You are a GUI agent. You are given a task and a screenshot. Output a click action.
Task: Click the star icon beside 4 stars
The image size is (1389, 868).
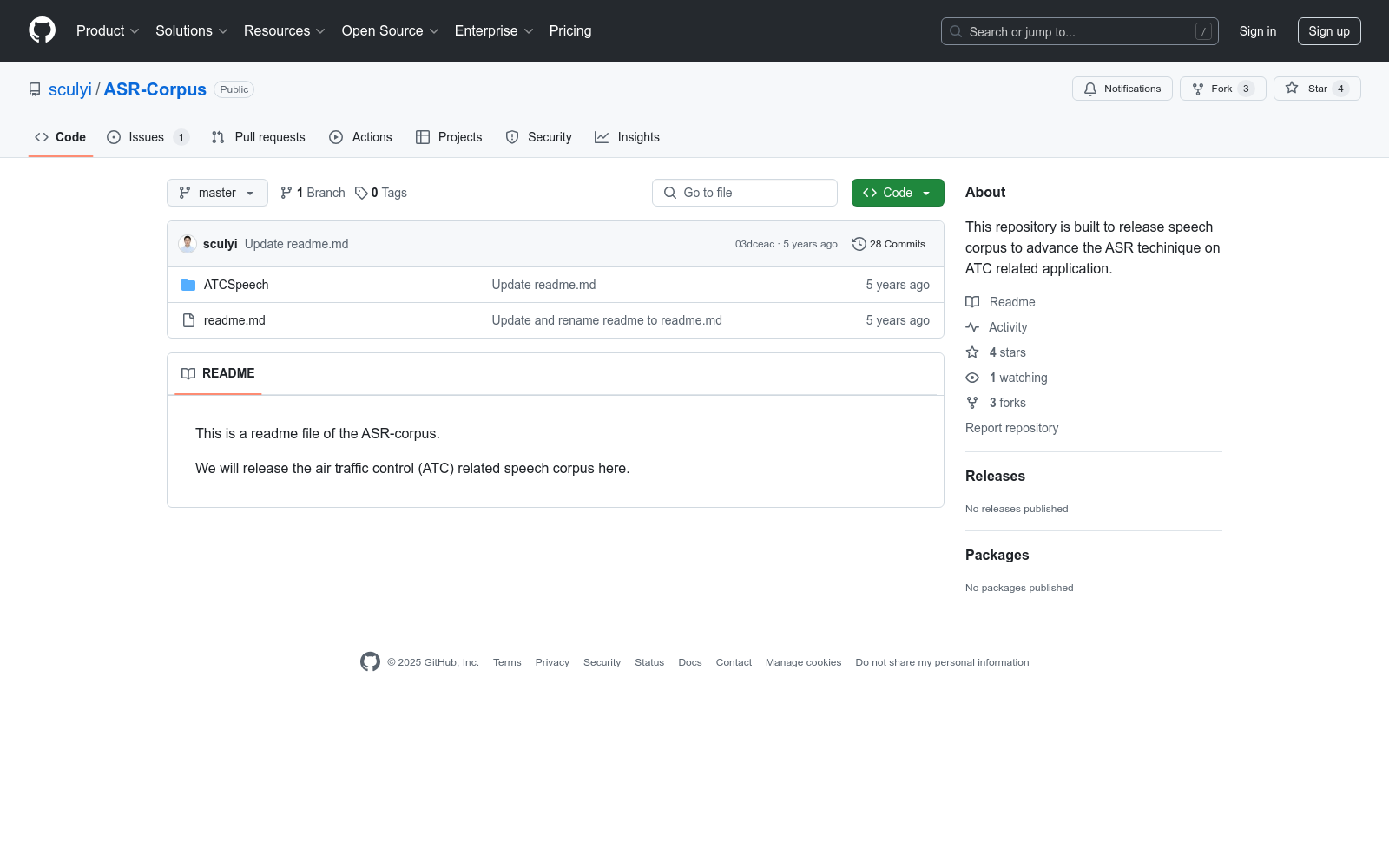[x=972, y=352]
